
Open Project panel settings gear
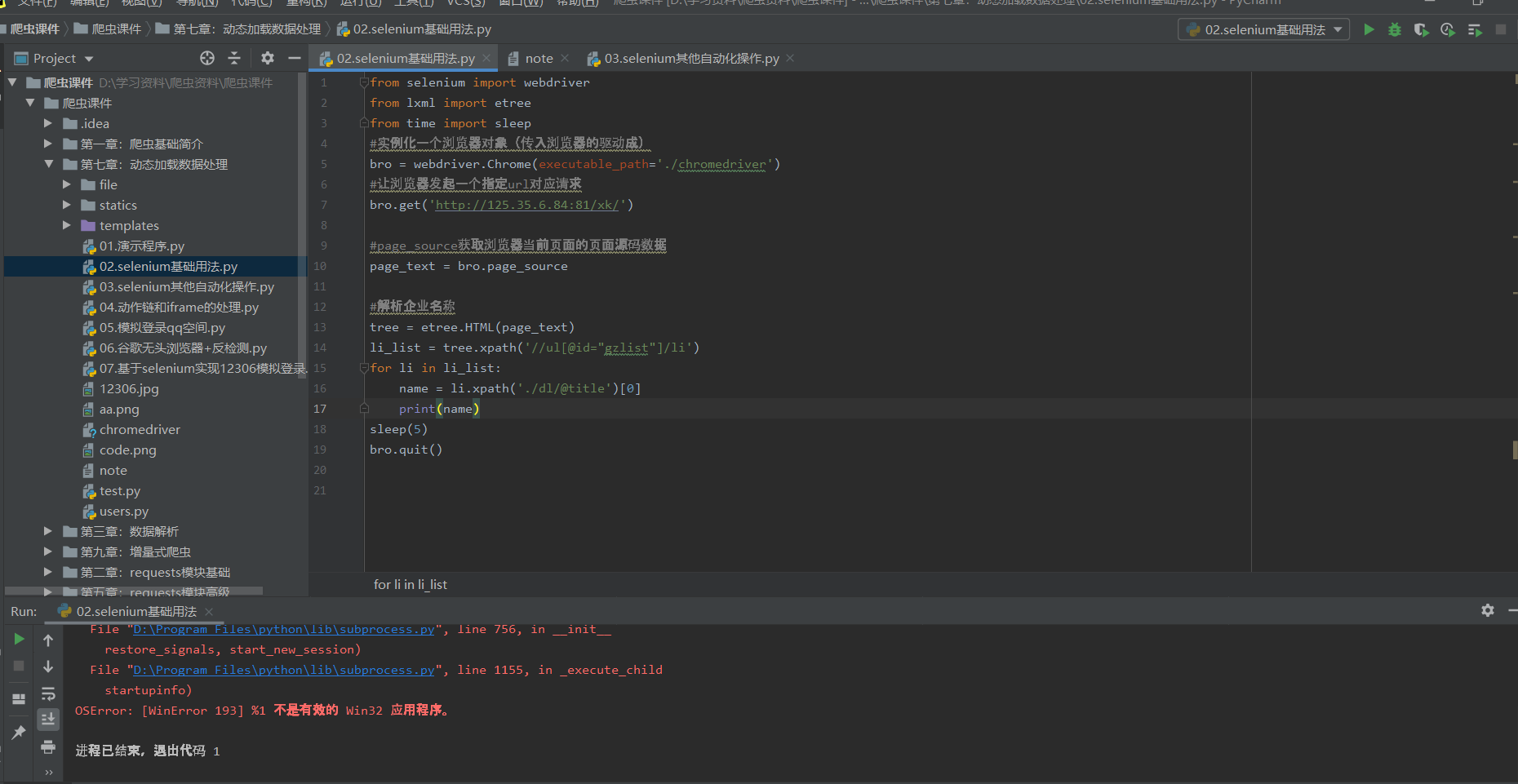click(267, 58)
